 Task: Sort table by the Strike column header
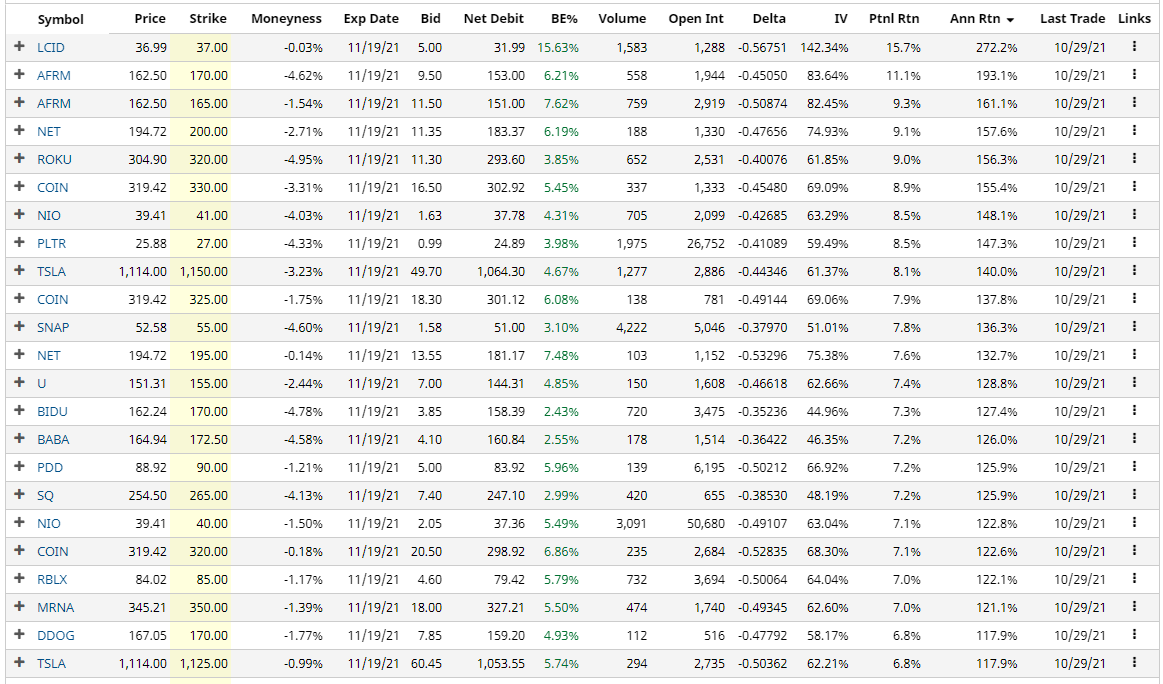208,19
